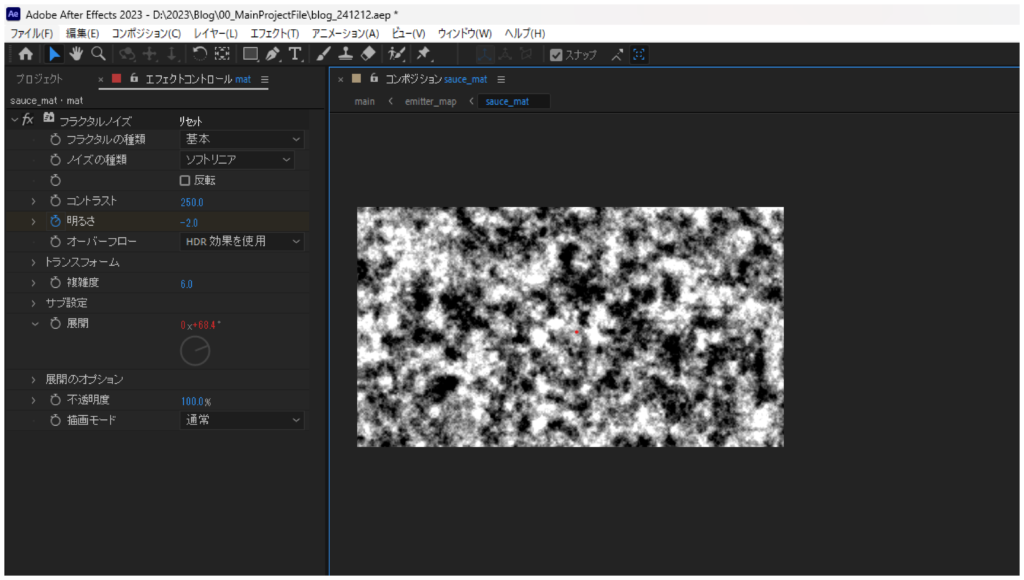Expand the トランスフォーム property group

(x=35, y=262)
